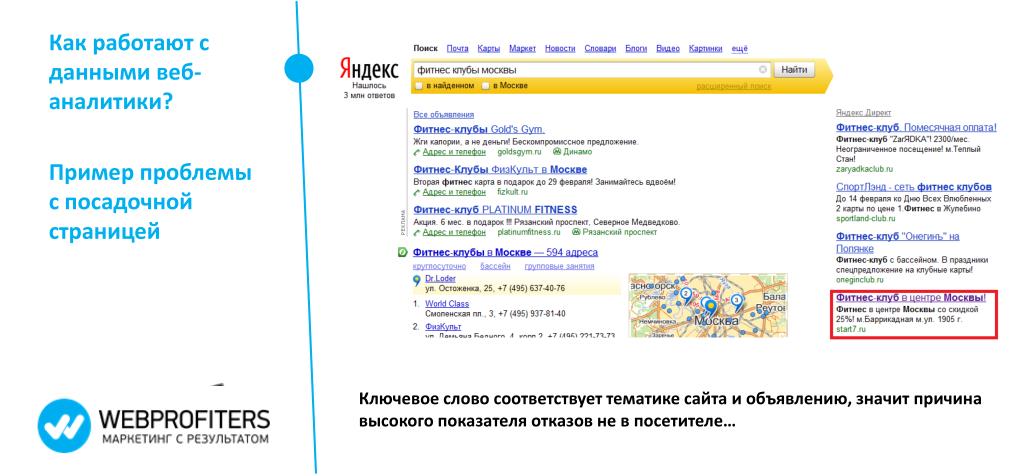Image resolution: width=1023 pixels, height=476 pixels.
Task: Switch to Картинки search
Action: pos(705,49)
